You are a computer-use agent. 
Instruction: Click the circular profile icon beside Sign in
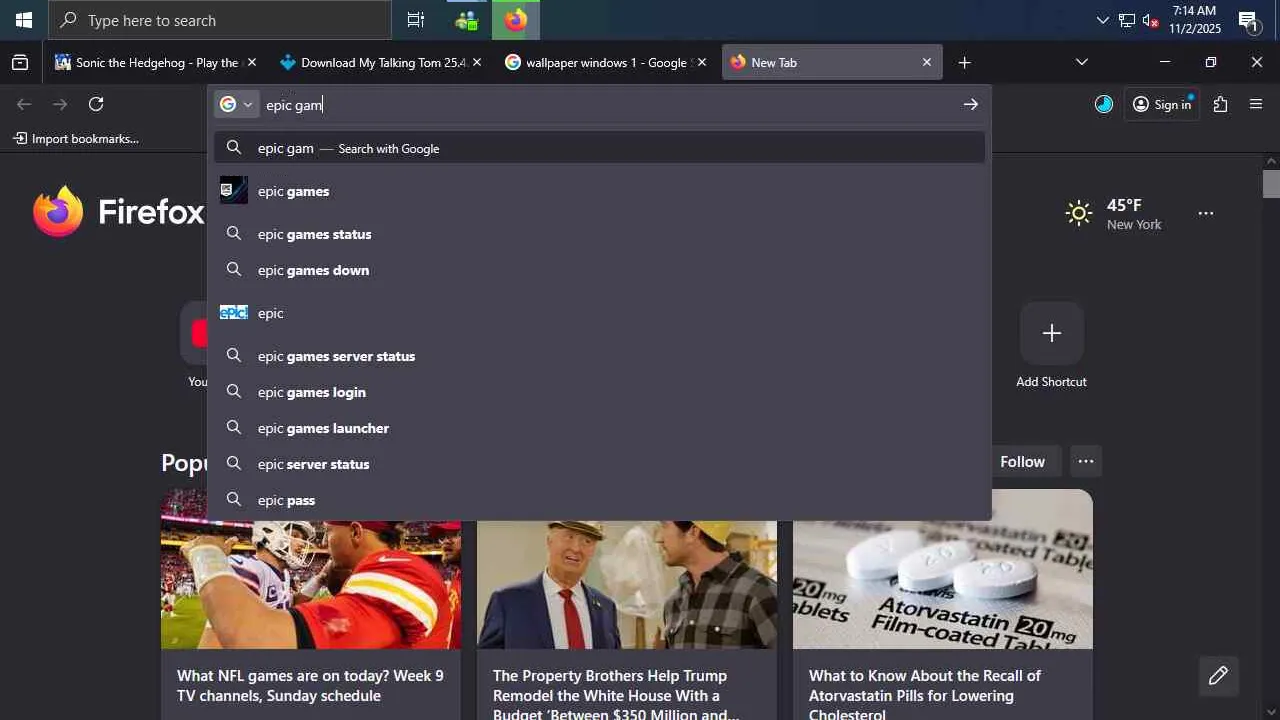pyautogui.click(x=1104, y=104)
